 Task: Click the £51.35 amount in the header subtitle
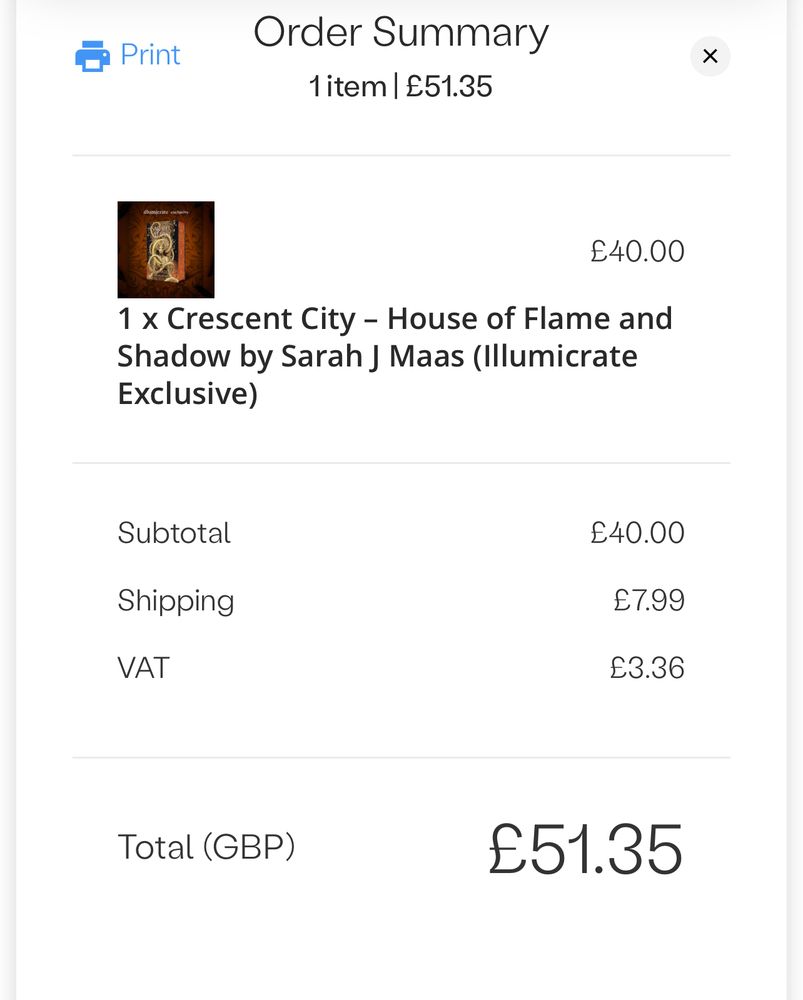pos(449,87)
